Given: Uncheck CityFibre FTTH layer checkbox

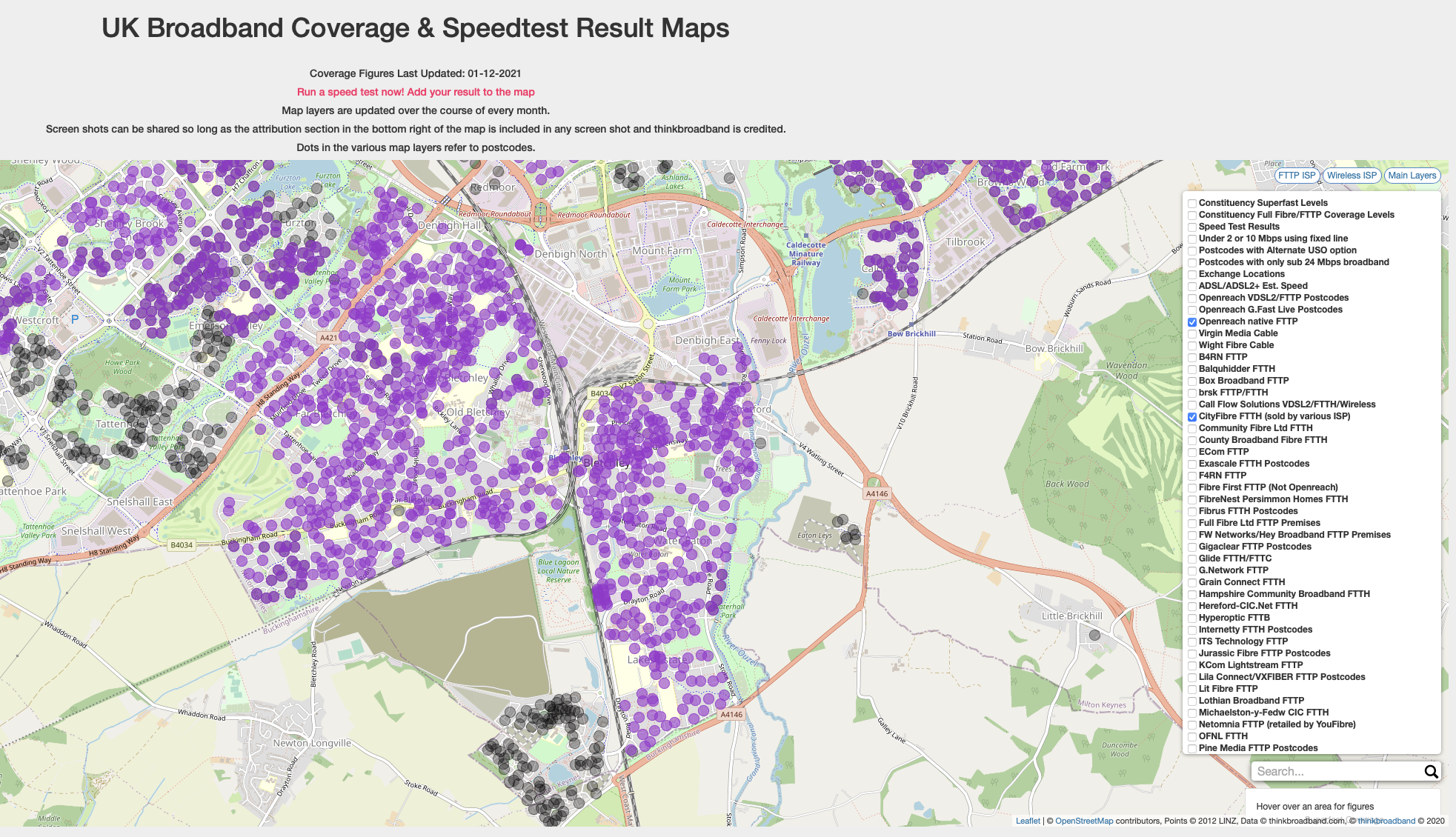Looking at the screenshot, I should pyautogui.click(x=1192, y=416).
